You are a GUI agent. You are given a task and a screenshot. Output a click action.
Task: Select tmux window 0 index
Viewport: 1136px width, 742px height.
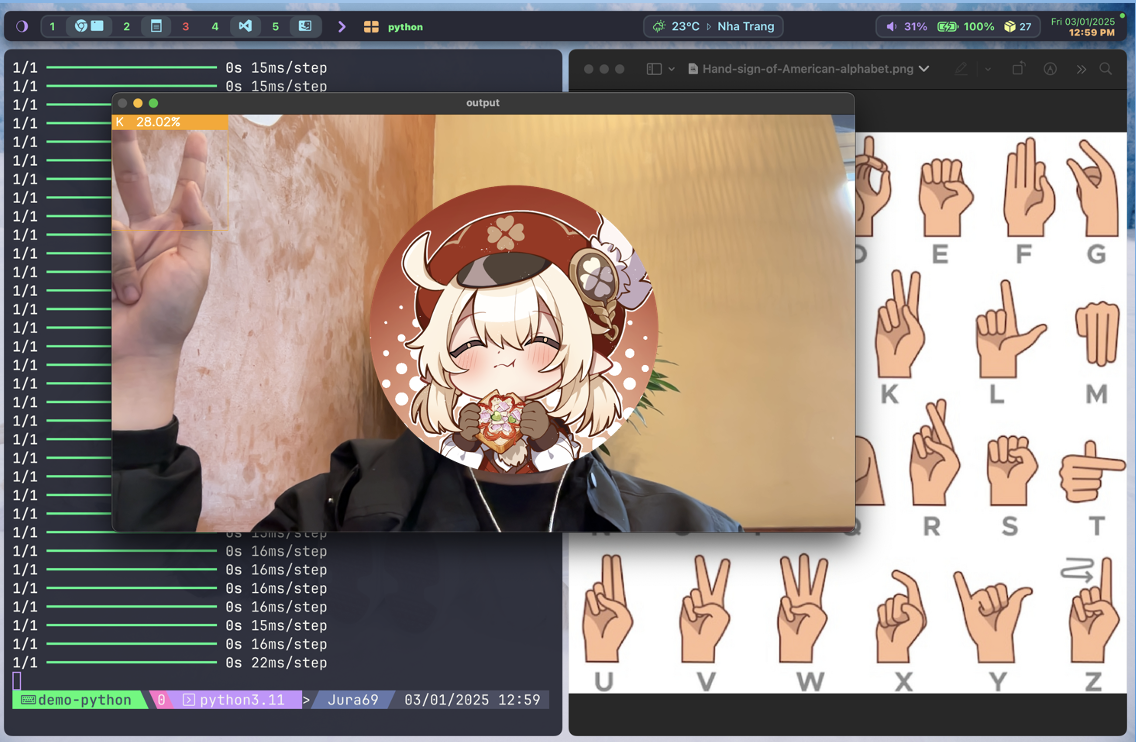tap(161, 700)
